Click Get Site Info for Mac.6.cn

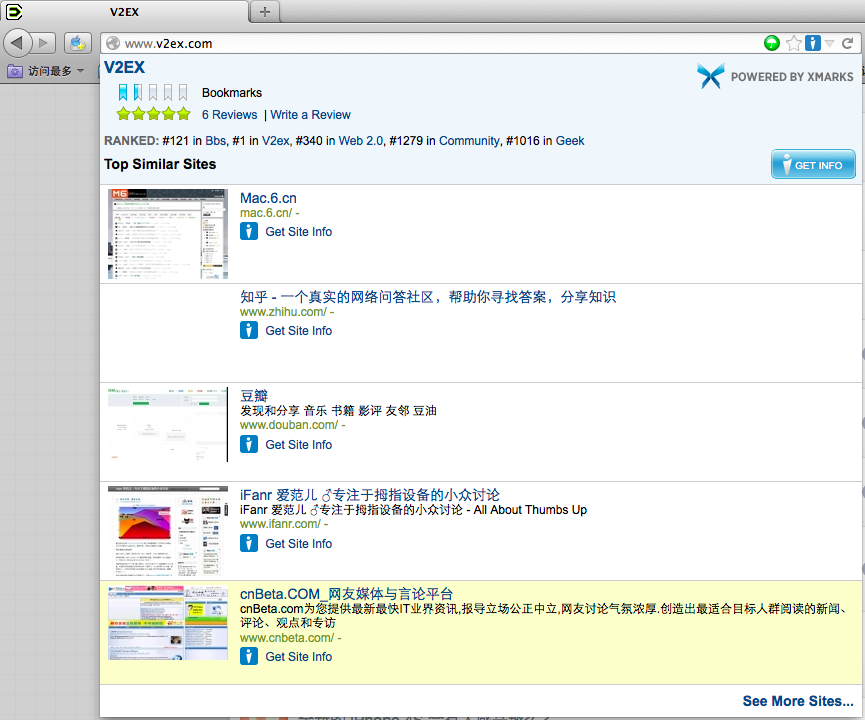(298, 232)
